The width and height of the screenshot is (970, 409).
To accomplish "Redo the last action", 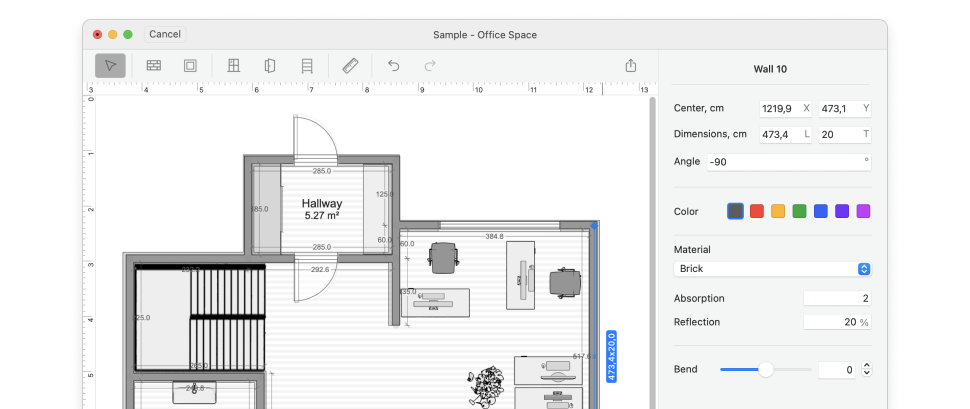I will pos(430,66).
